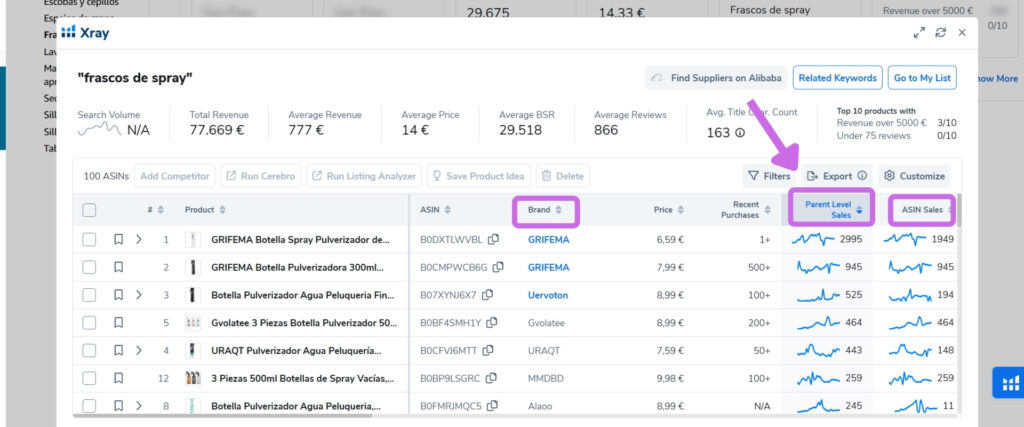Click the Delete button
Image resolution: width=1024 pixels, height=427 pixels.
[x=562, y=176]
